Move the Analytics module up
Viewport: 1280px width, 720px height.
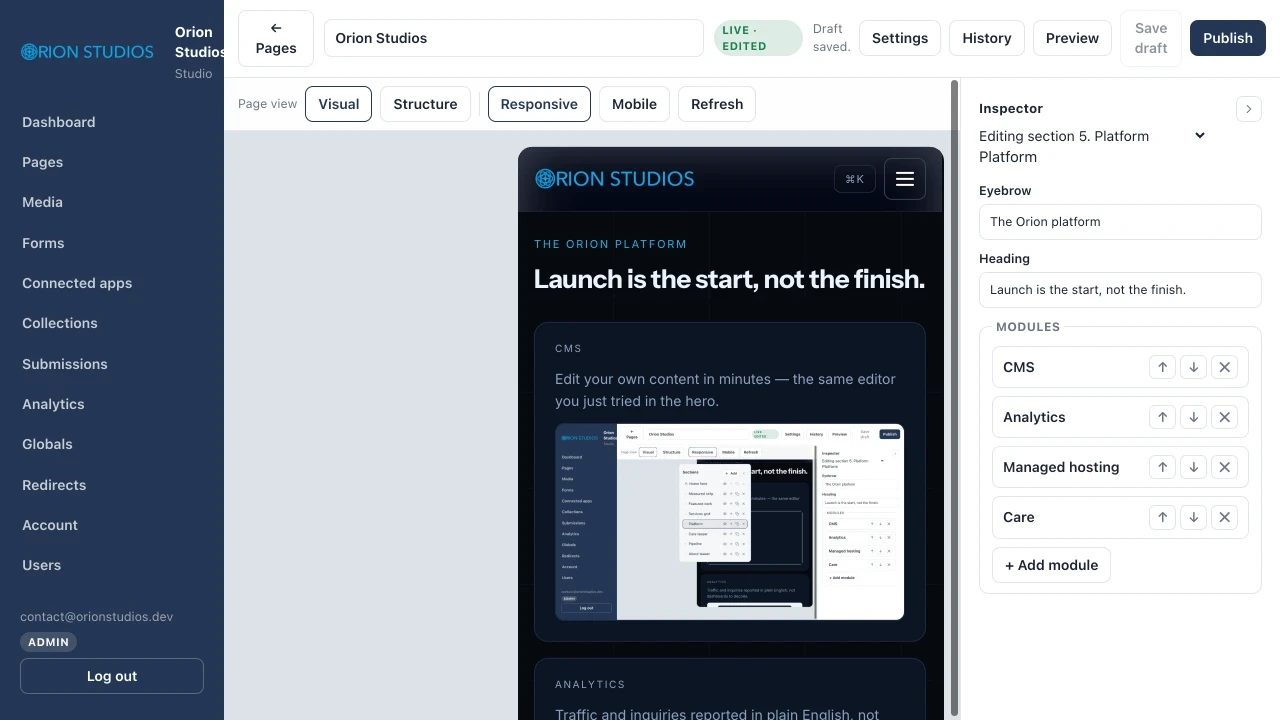(x=1162, y=417)
